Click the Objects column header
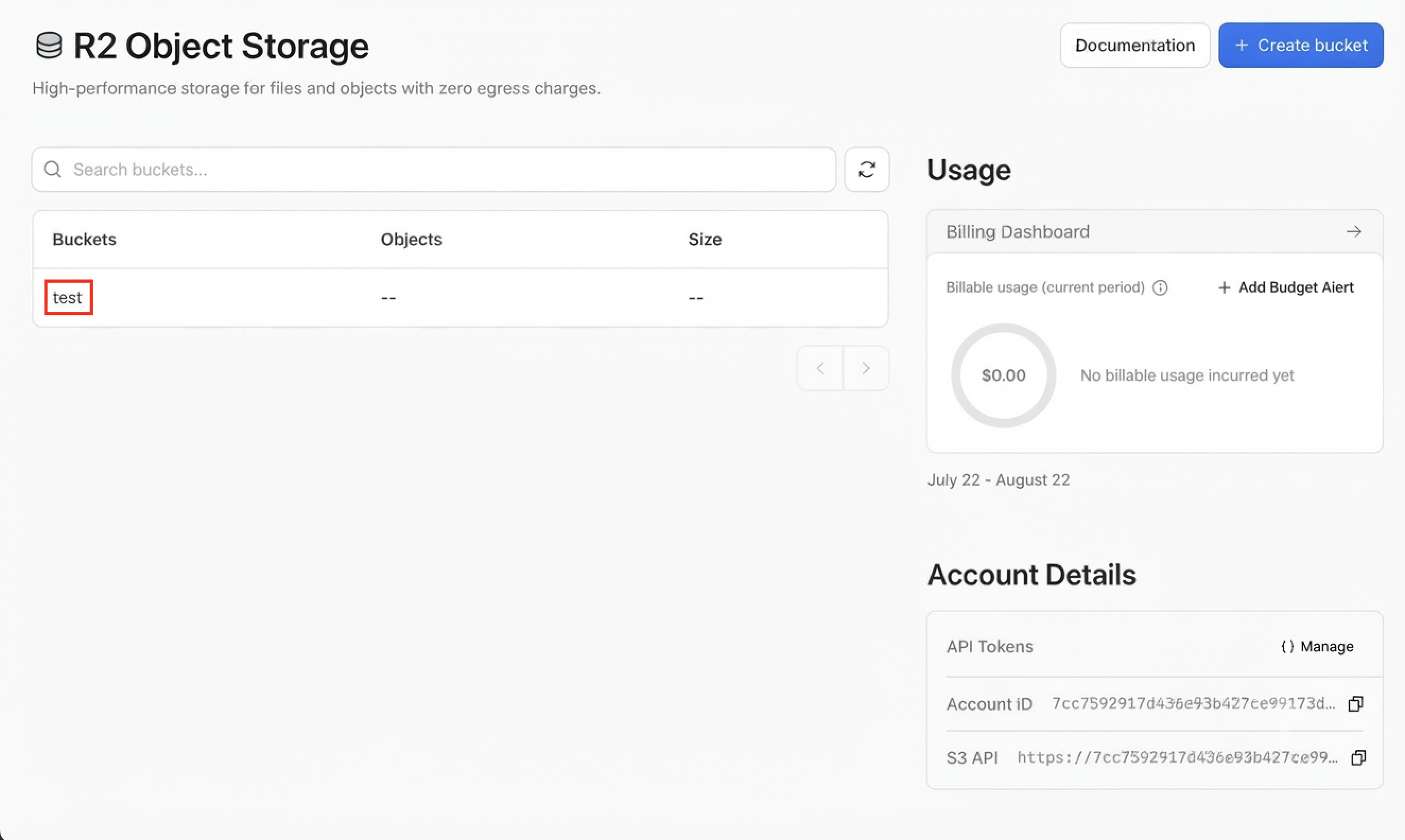The width and height of the screenshot is (1405, 840). pyautogui.click(x=411, y=240)
